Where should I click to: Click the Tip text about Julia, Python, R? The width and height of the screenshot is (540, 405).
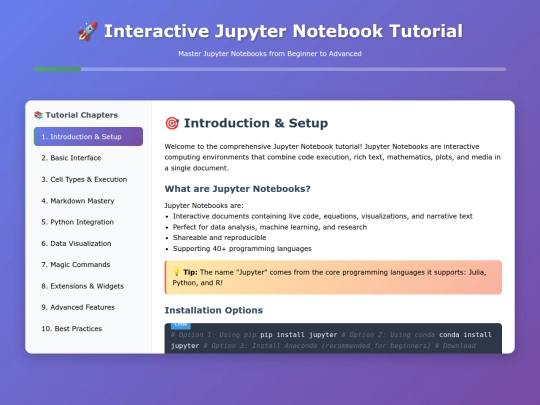coord(329,278)
